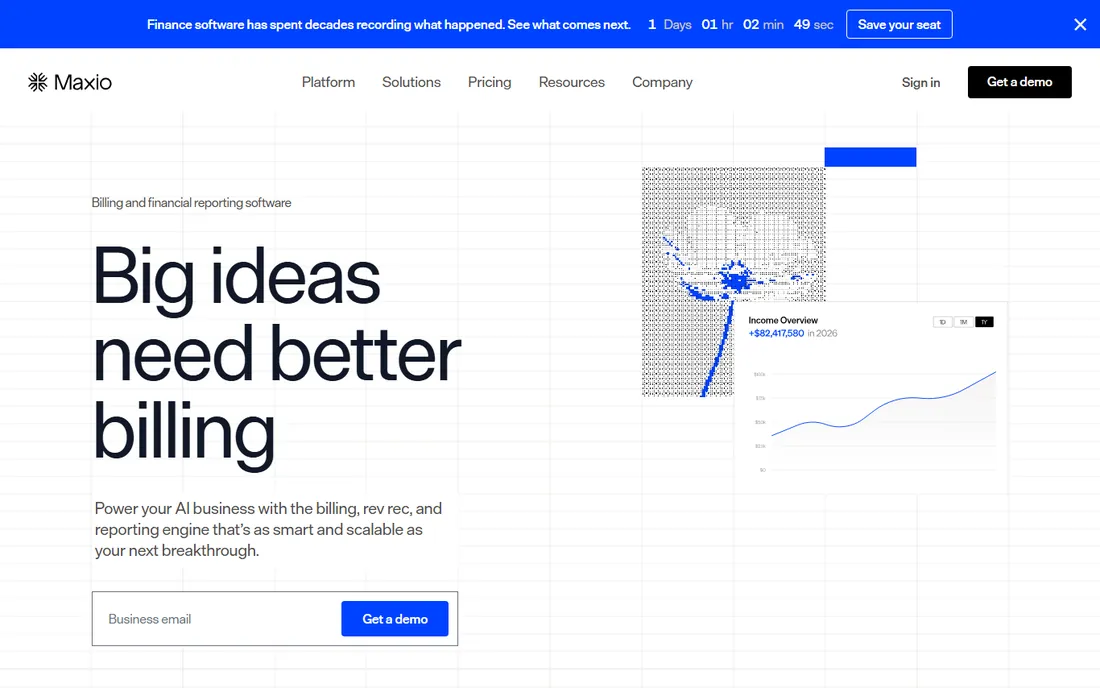The width and height of the screenshot is (1100, 688).
Task: Click the Sign in link
Action: 920,82
